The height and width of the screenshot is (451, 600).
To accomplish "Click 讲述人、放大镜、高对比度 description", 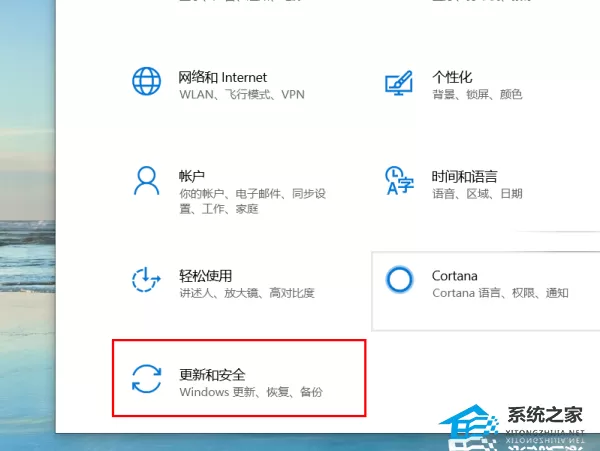I will point(247,293).
